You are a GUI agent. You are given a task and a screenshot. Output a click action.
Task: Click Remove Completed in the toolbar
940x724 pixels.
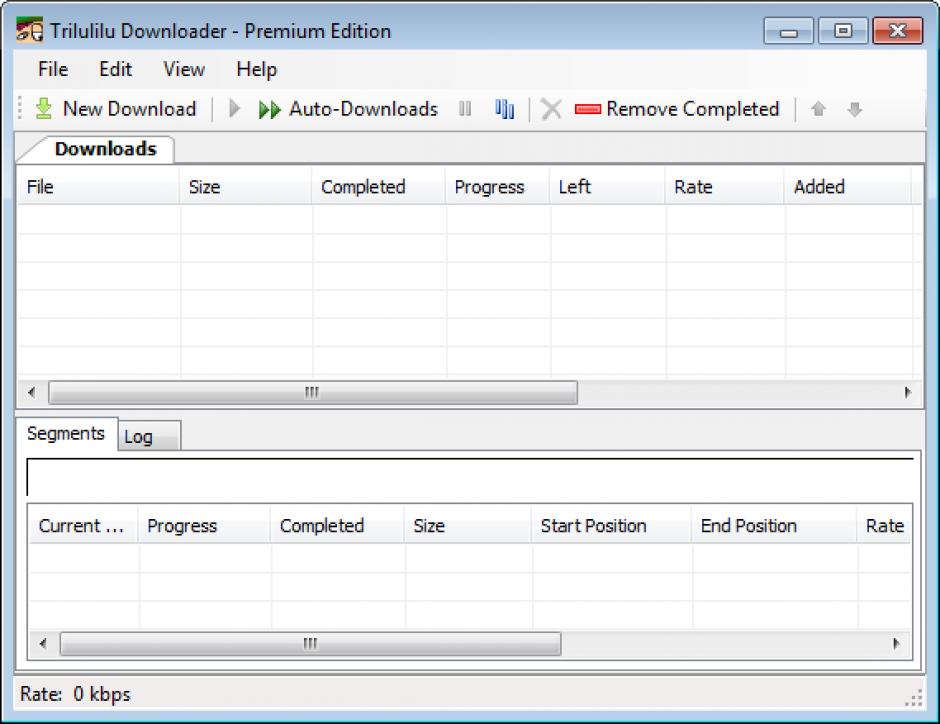[x=677, y=109]
